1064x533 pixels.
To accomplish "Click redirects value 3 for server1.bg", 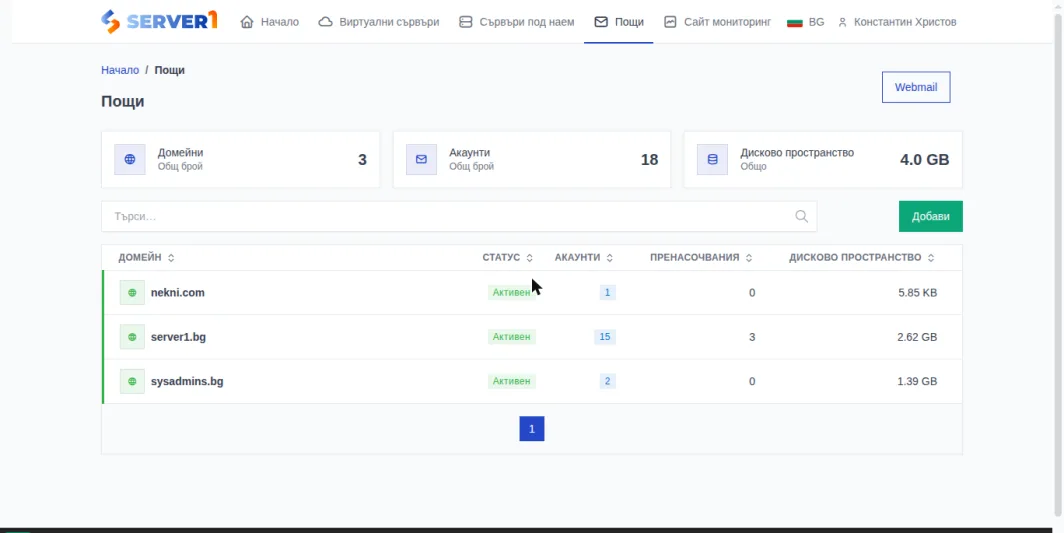I will 752,337.
